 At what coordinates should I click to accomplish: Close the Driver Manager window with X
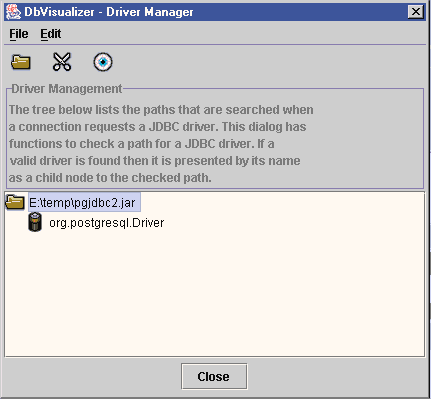(416, 12)
